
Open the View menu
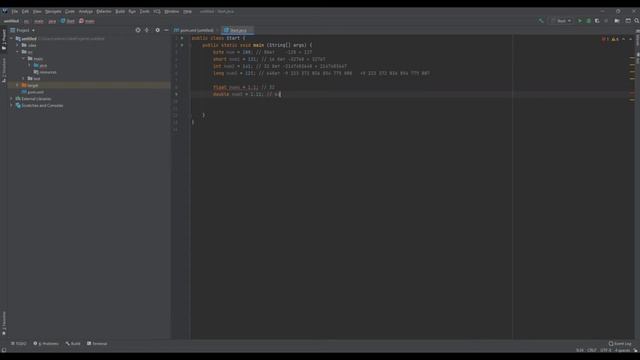click(x=37, y=11)
